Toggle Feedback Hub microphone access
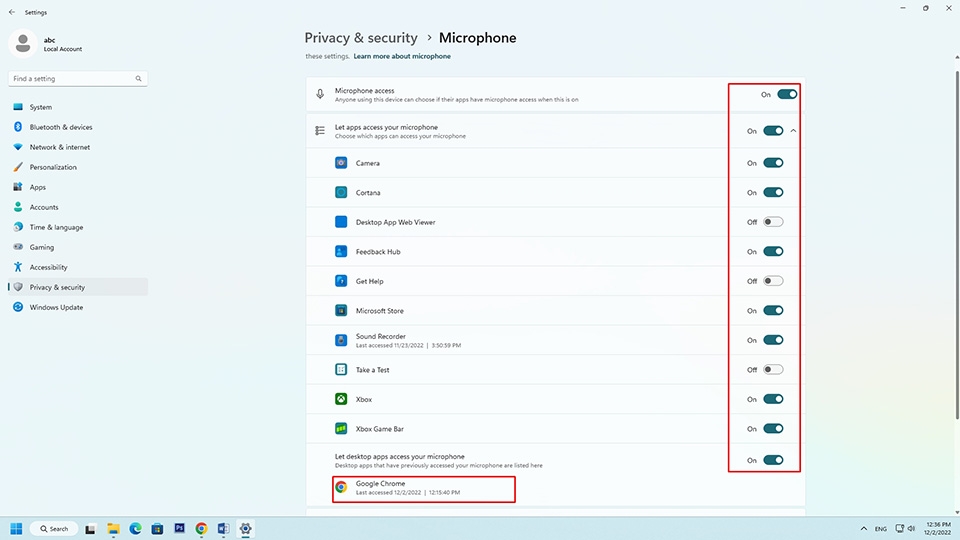This screenshot has height=540, width=960. [x=773, y=251]
